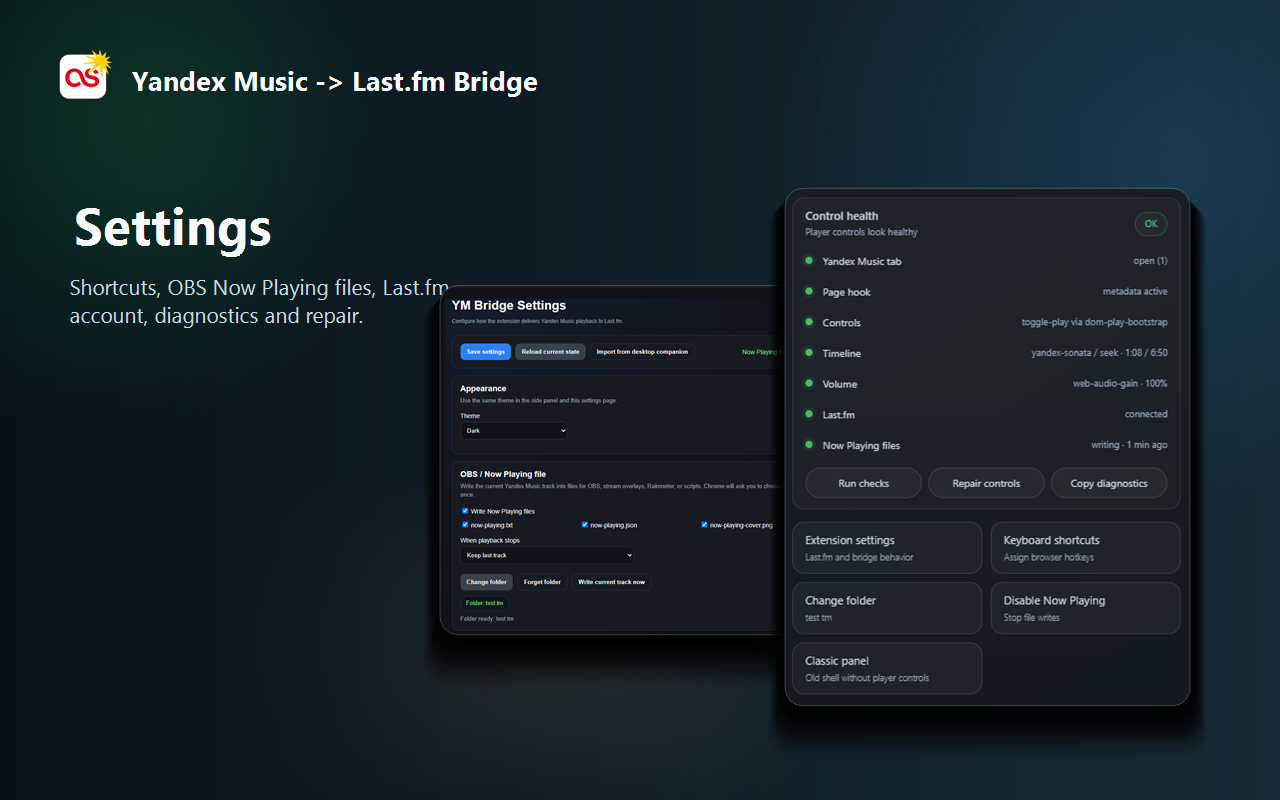The height and width of the screenshot is (800, 1280).
Task: Click the OBS / Now Playing file heading
Action: tap(503, 474)
